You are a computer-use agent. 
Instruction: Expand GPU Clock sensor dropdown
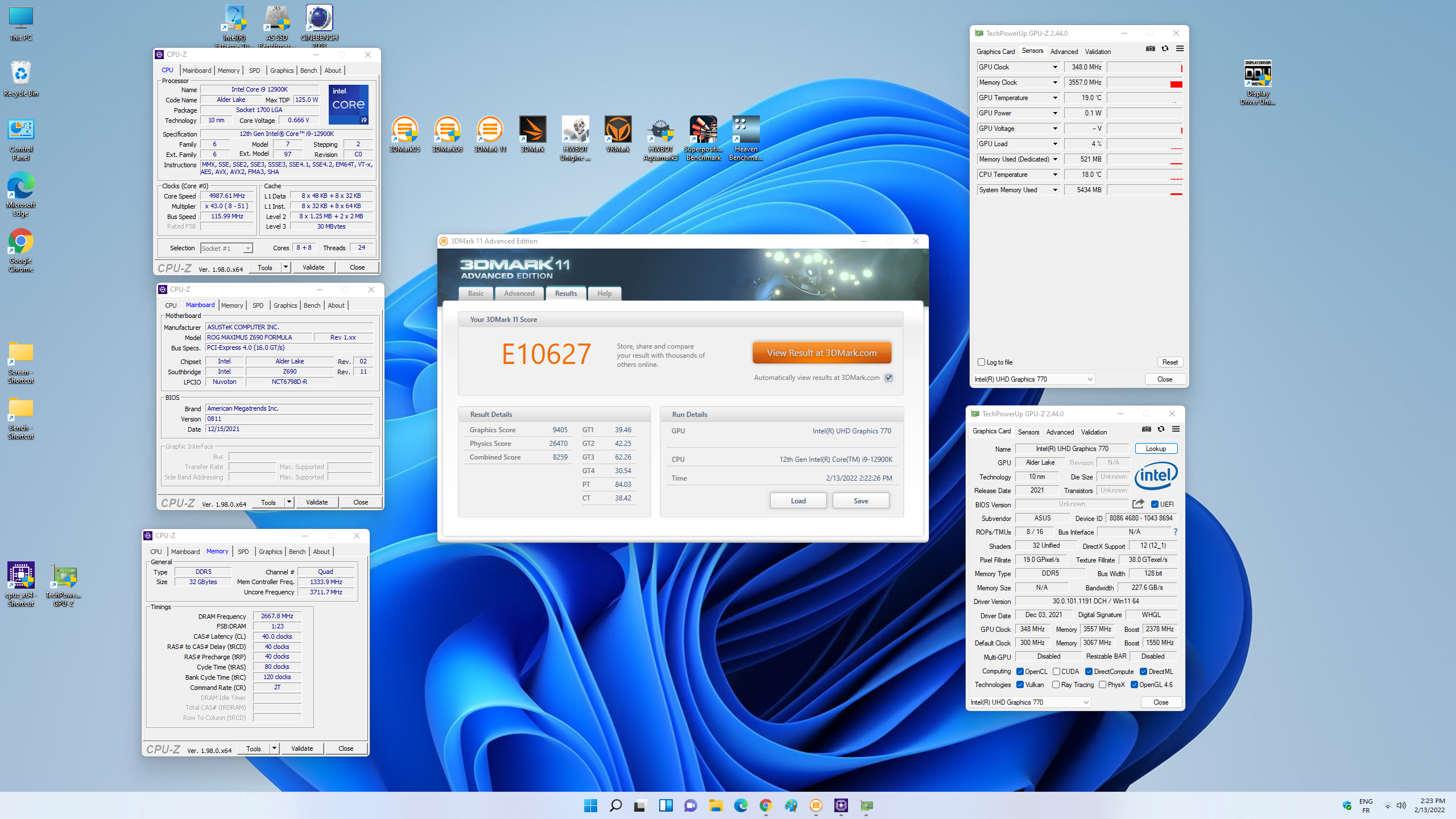(x=1054, y=67)
